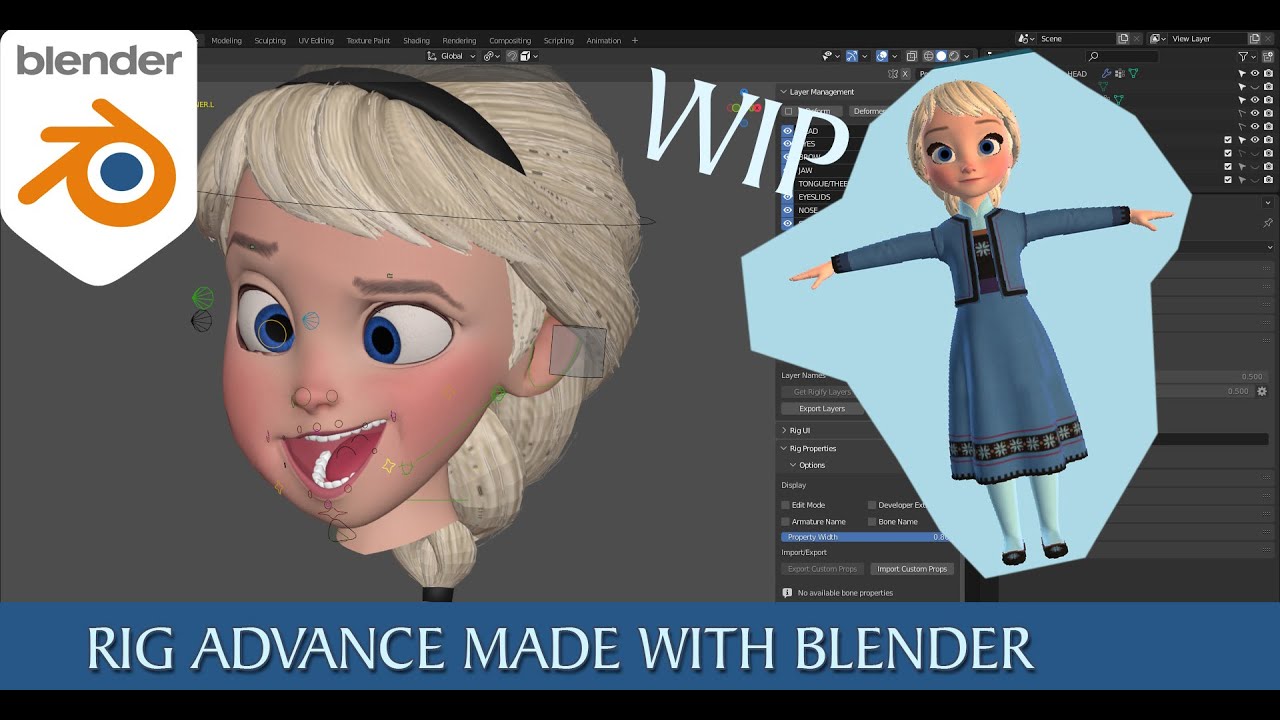
Task: Click the remove View Layer X icon
Action: tap(1268, 38)
